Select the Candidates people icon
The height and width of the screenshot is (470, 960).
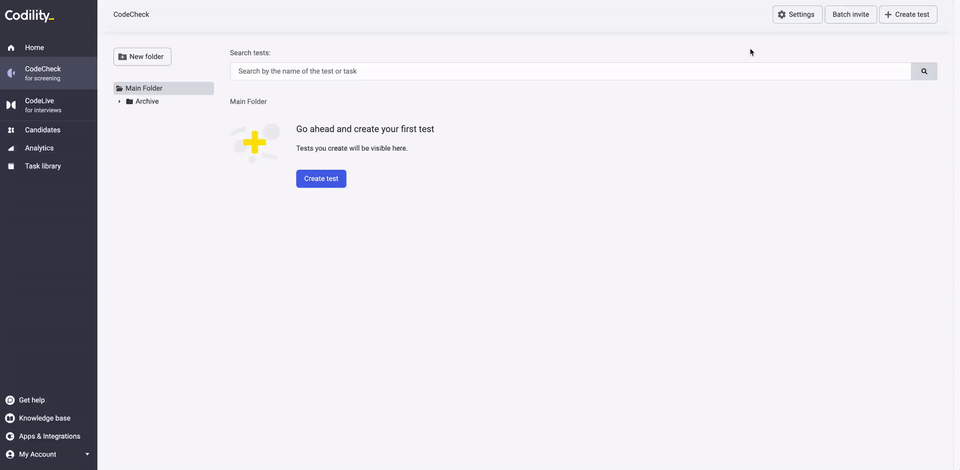[11, 130]
